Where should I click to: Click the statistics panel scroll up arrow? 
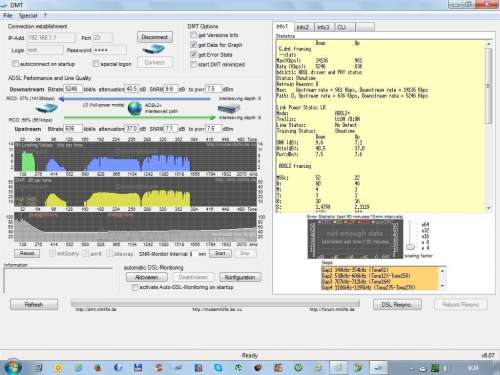click(x=489, y=44)
